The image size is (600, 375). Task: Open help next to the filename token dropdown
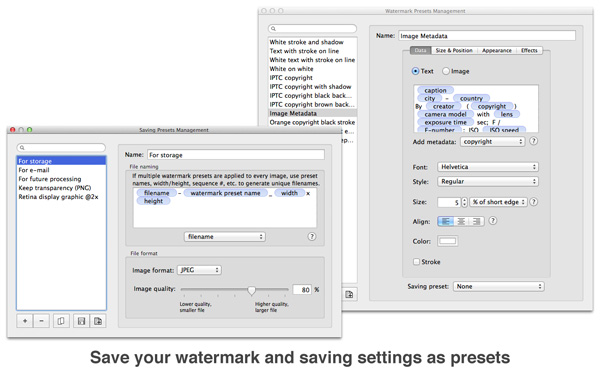[312, 236]
